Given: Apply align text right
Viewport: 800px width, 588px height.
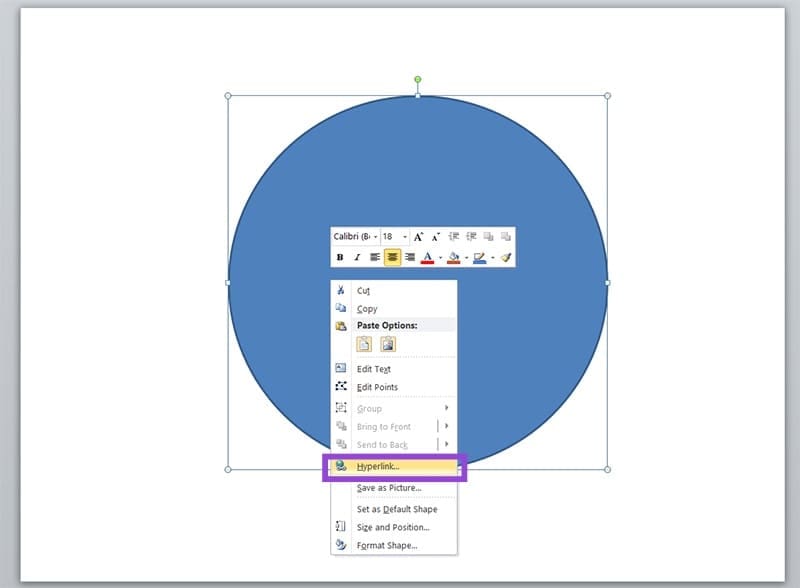Looking at the screenshot, I should point(409,258).
